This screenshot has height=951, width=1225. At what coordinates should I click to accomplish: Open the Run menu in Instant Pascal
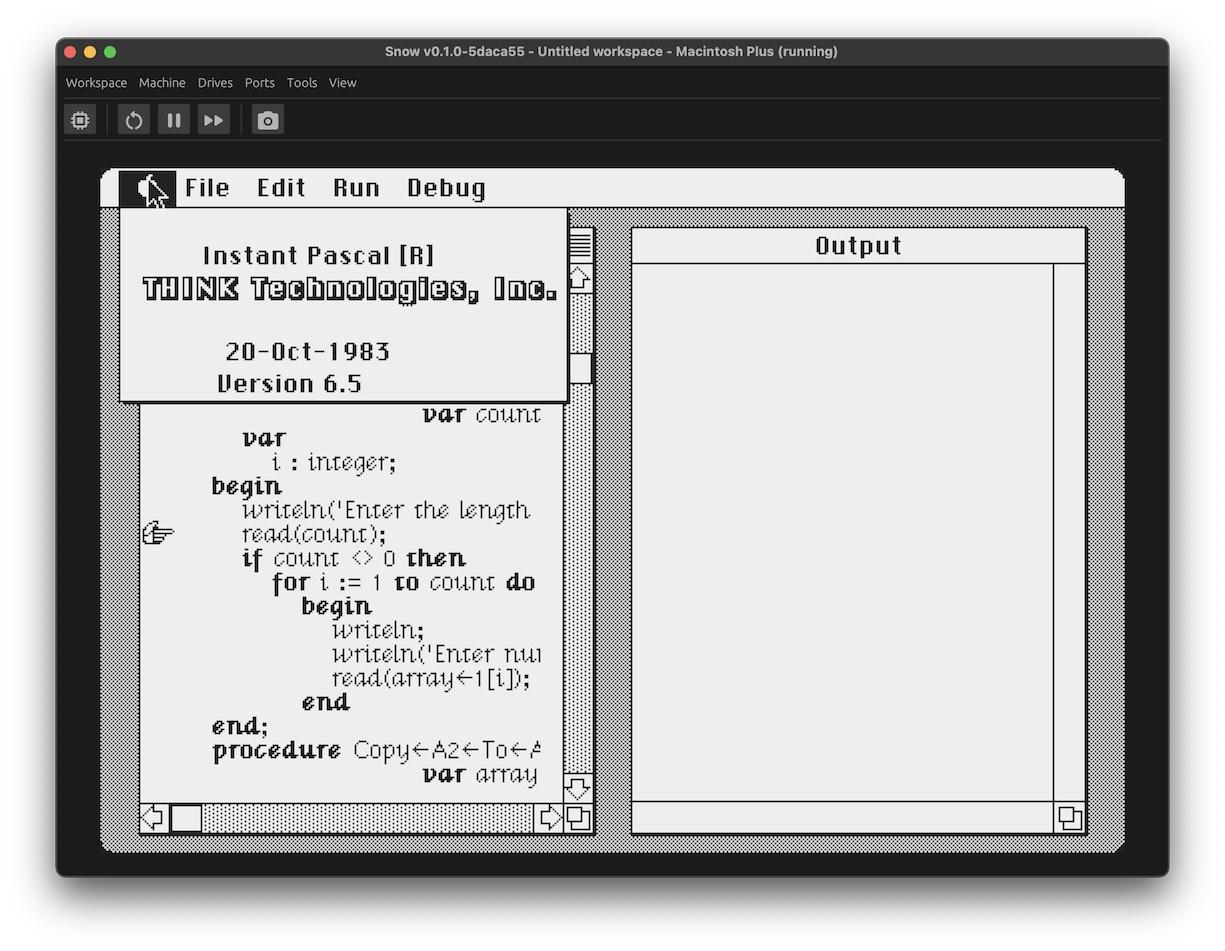coord(357,188)
